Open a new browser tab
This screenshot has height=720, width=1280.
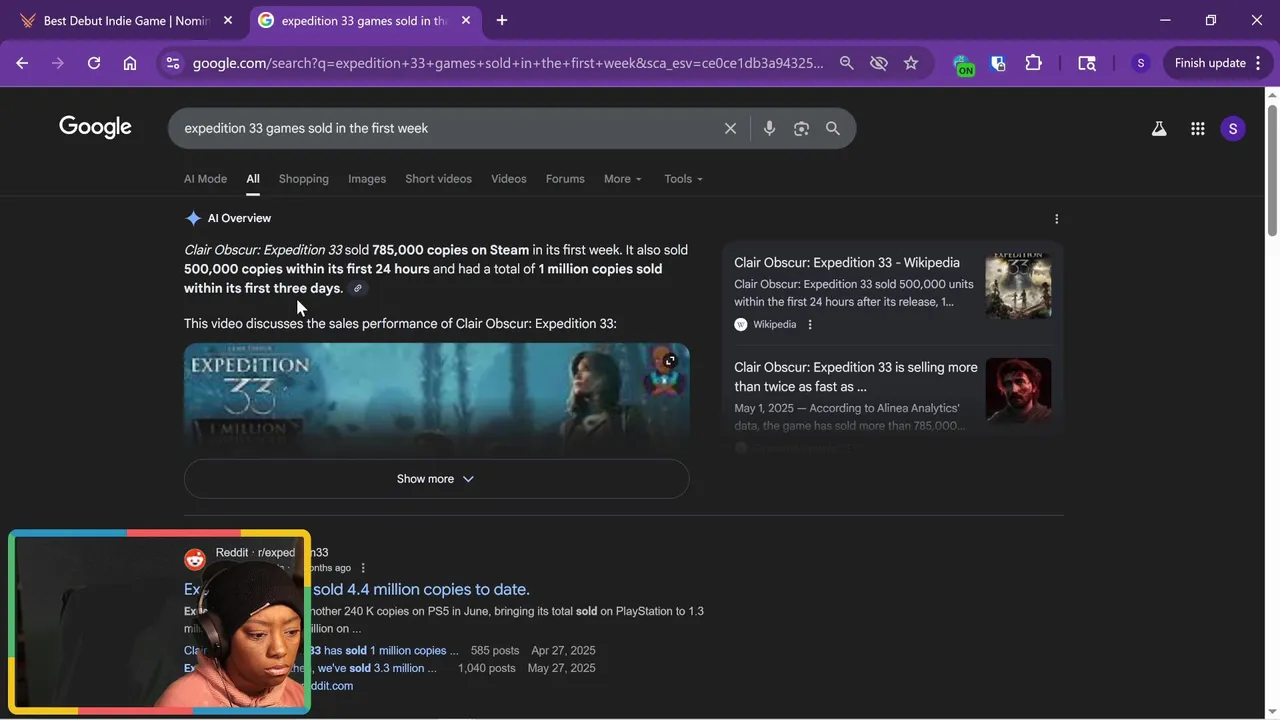502,20
